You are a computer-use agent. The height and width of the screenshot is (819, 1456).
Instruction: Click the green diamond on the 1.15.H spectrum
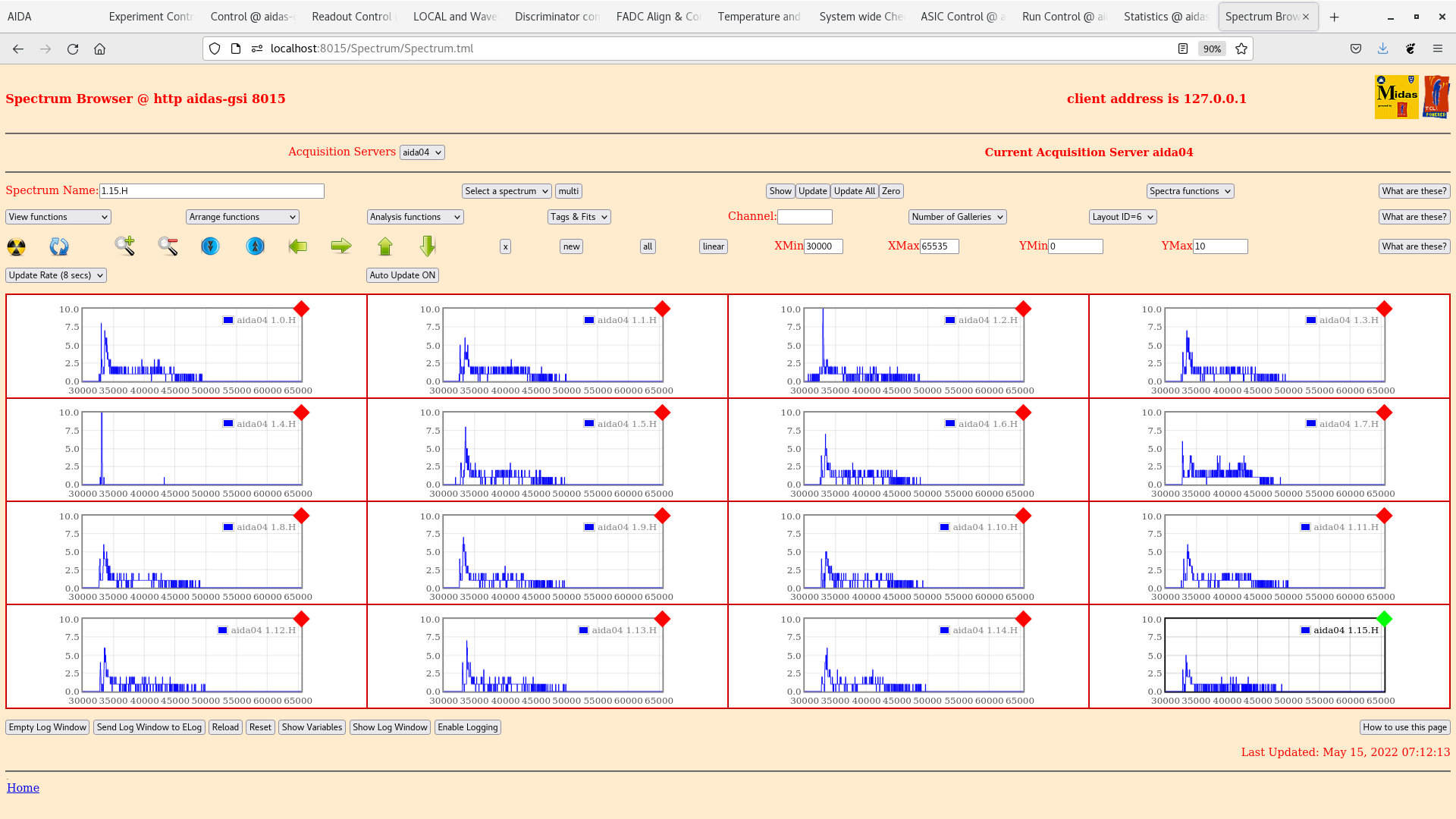coord(1384,619)
